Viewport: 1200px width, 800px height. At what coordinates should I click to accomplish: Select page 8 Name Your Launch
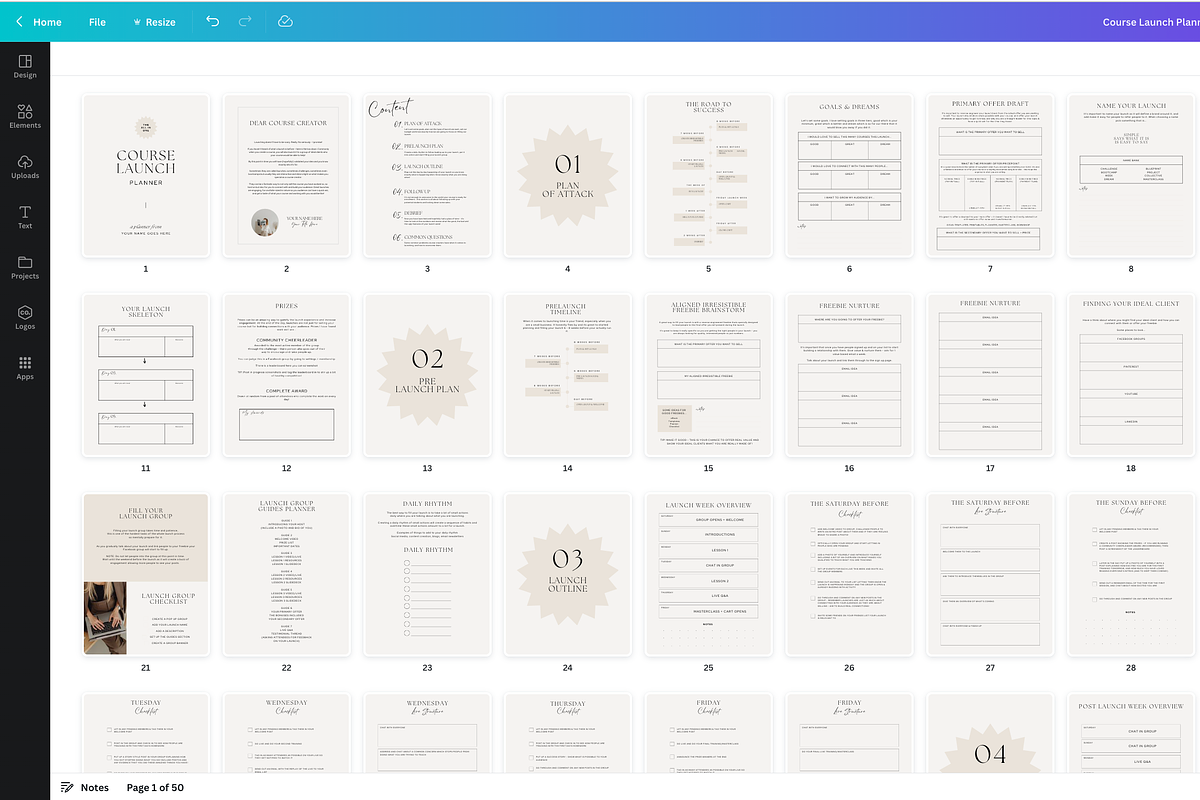click(1131, 175)
